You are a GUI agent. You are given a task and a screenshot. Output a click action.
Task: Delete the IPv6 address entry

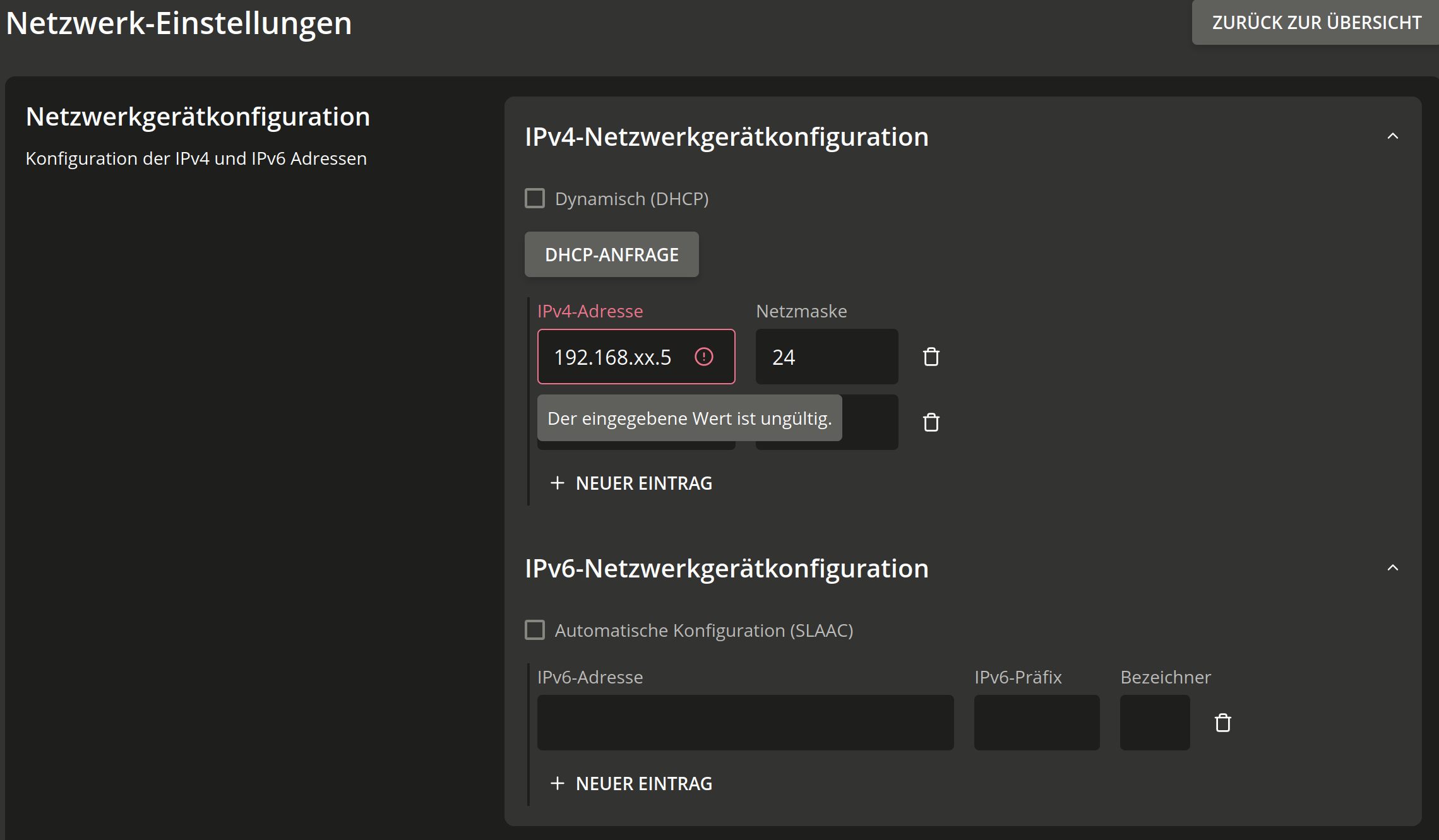pos(1223,723)
